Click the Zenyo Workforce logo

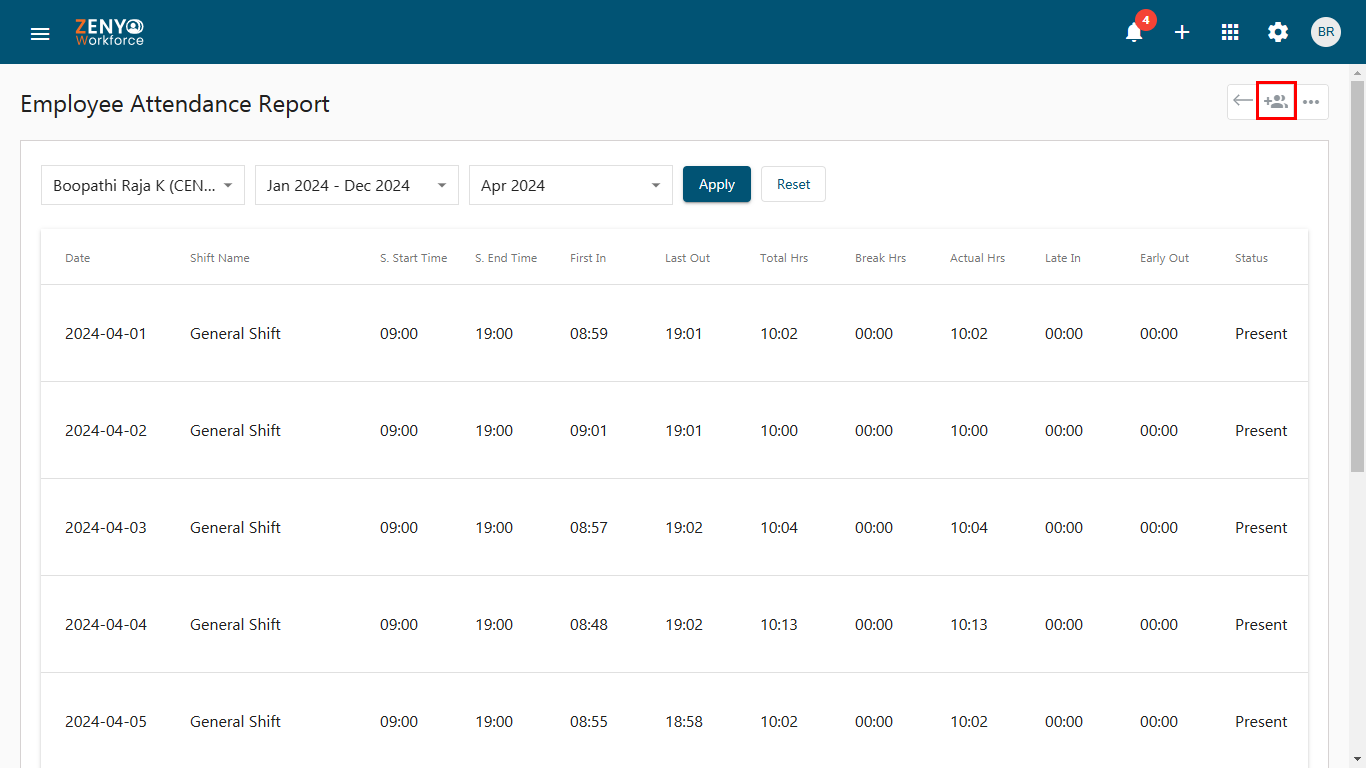click(x=109, y=33)
